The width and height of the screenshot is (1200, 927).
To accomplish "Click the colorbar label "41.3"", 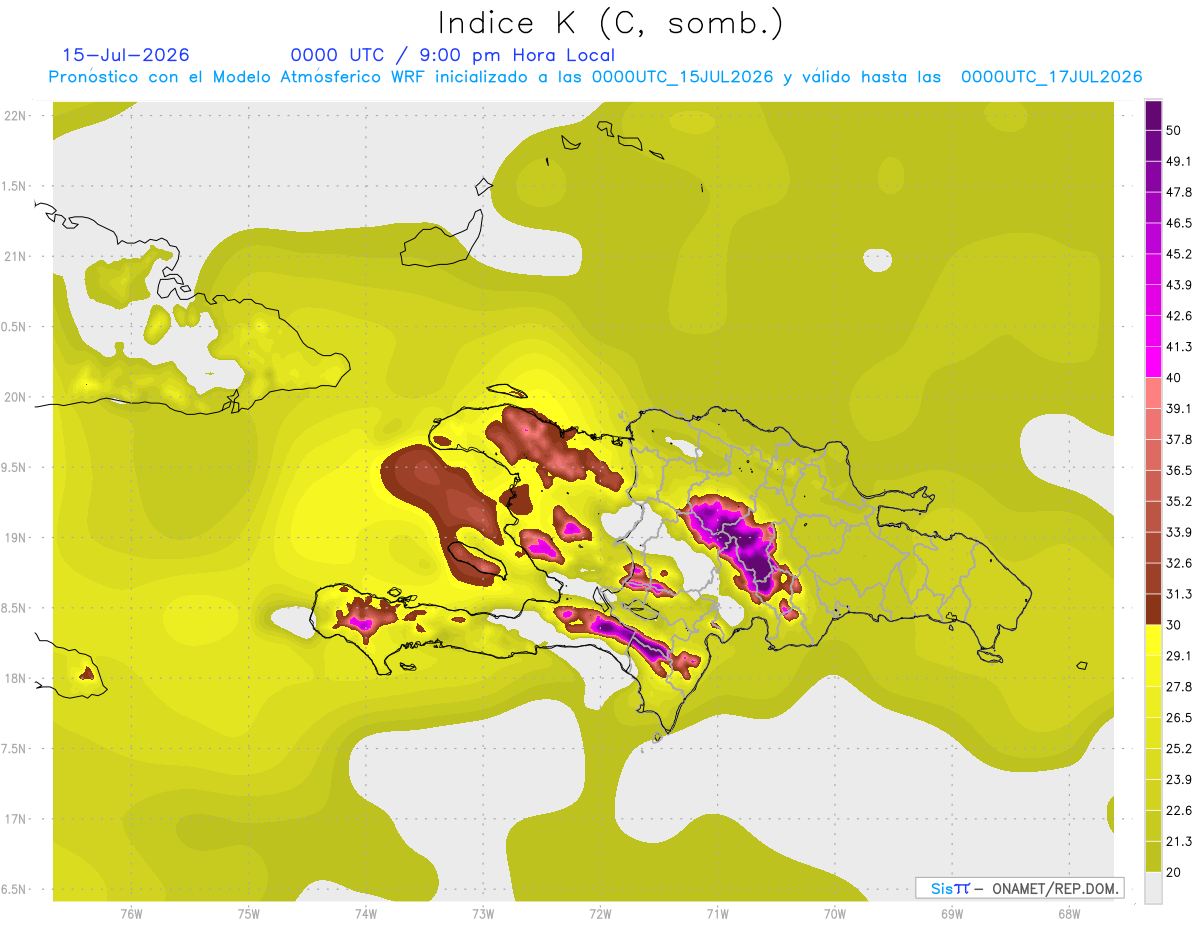I will click(x=1179, y=347).
